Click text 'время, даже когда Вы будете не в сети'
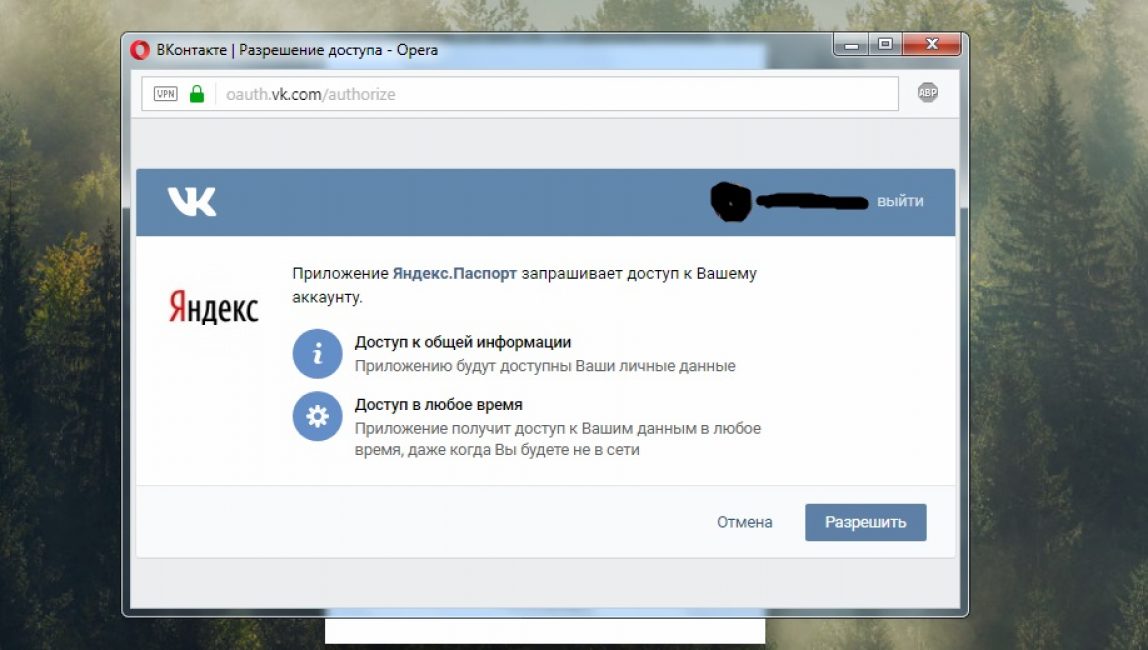 497,449
